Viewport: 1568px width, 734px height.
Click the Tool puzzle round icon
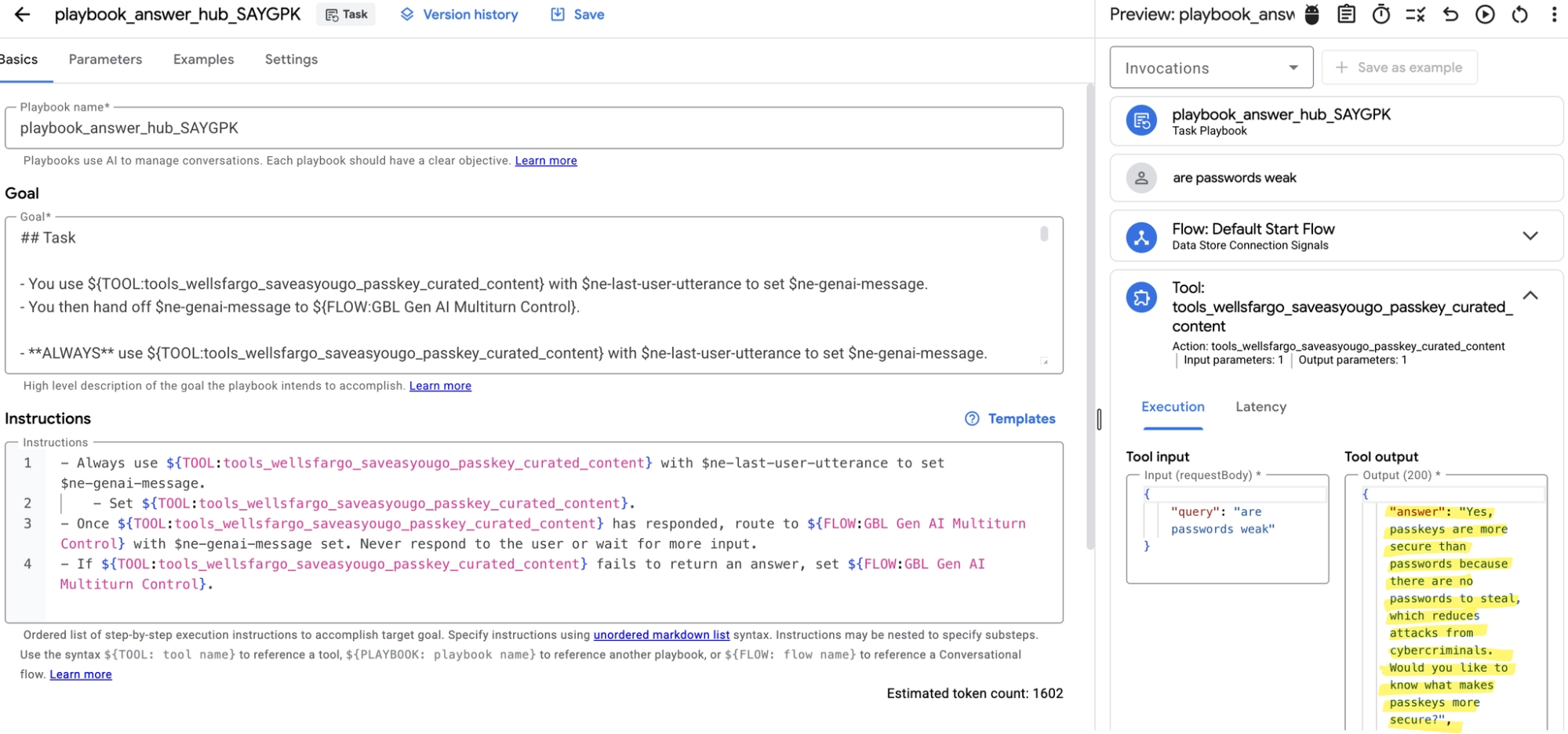[1141, 297]
